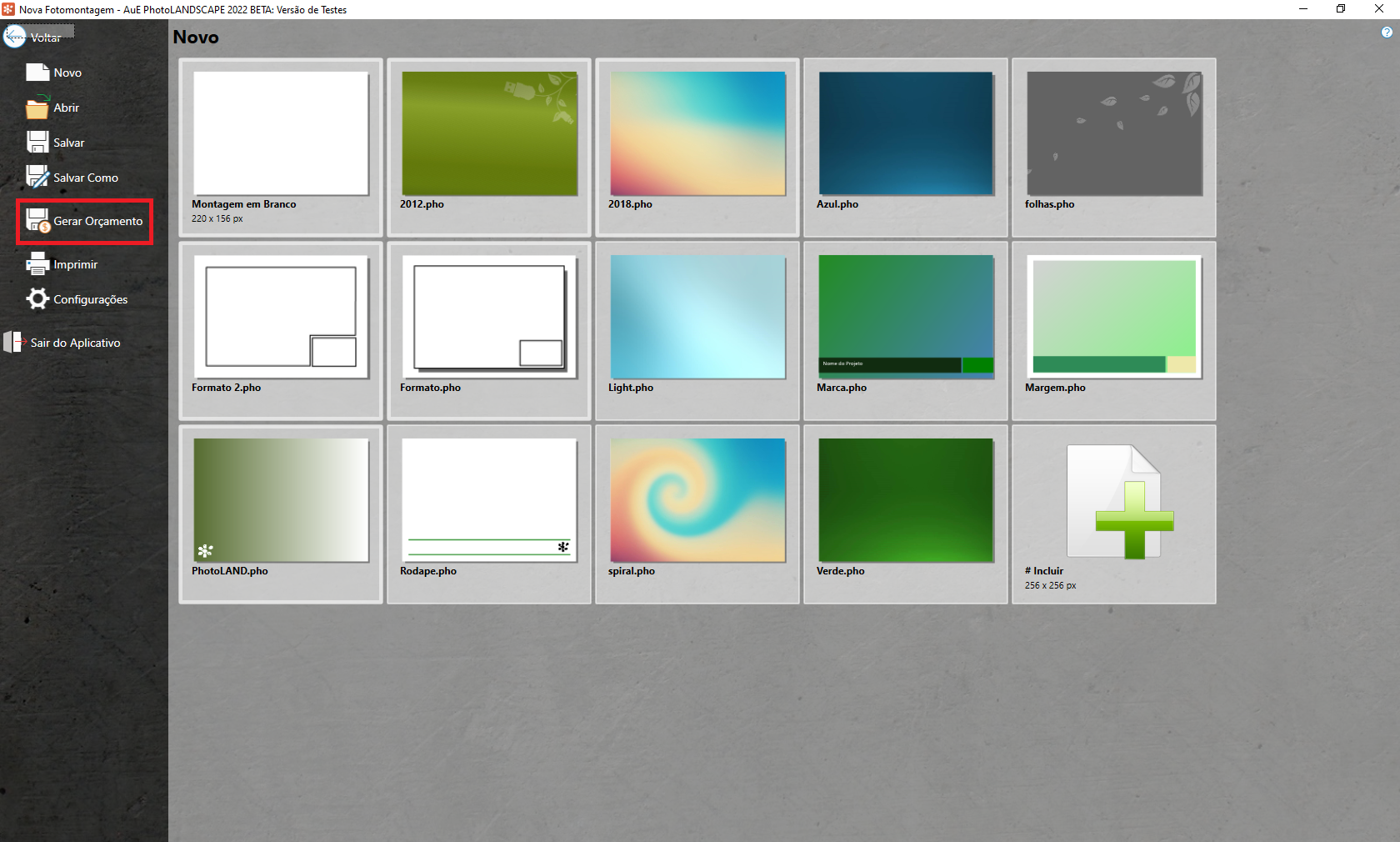Viewport: 1400px width, 842px height.
Task: Select the Formato 2.pho template
Action: coord(281,318)
